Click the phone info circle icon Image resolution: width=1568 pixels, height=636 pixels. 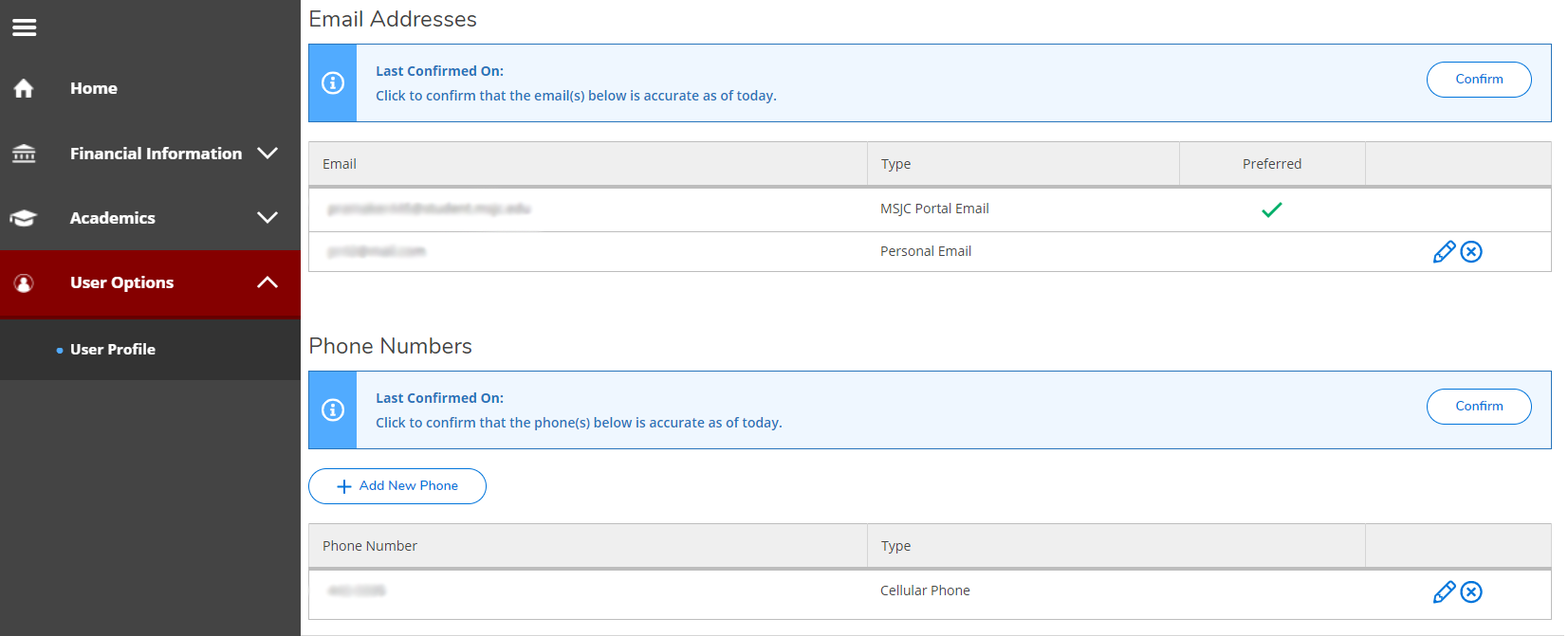pos(333,409)
